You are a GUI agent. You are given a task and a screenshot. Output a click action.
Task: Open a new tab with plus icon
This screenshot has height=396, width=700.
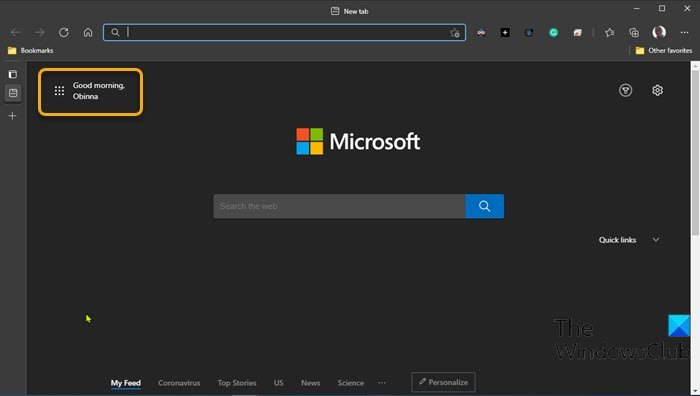(x=12, y=116)
